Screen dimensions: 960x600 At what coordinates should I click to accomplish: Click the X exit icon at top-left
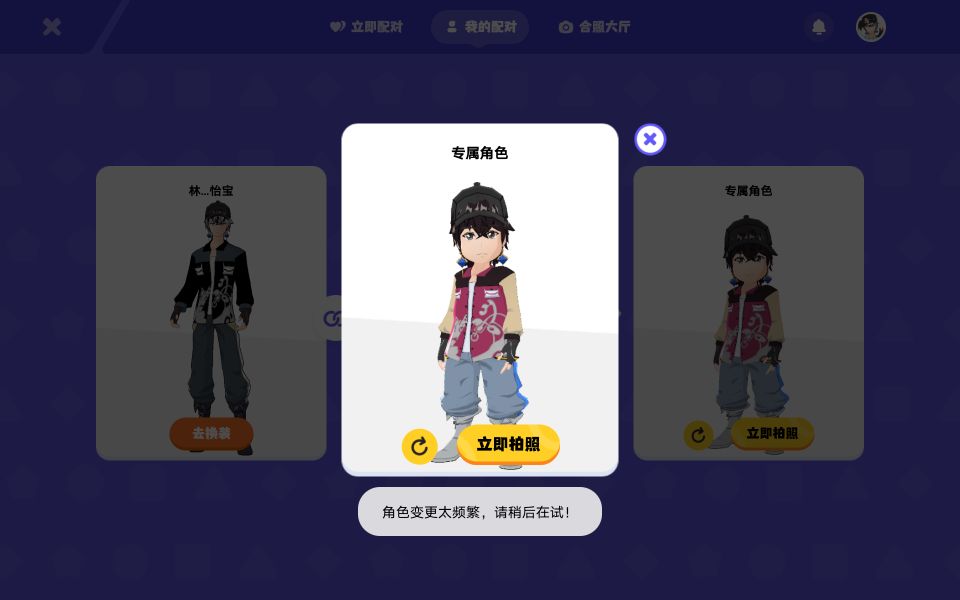tap(52, 27)
